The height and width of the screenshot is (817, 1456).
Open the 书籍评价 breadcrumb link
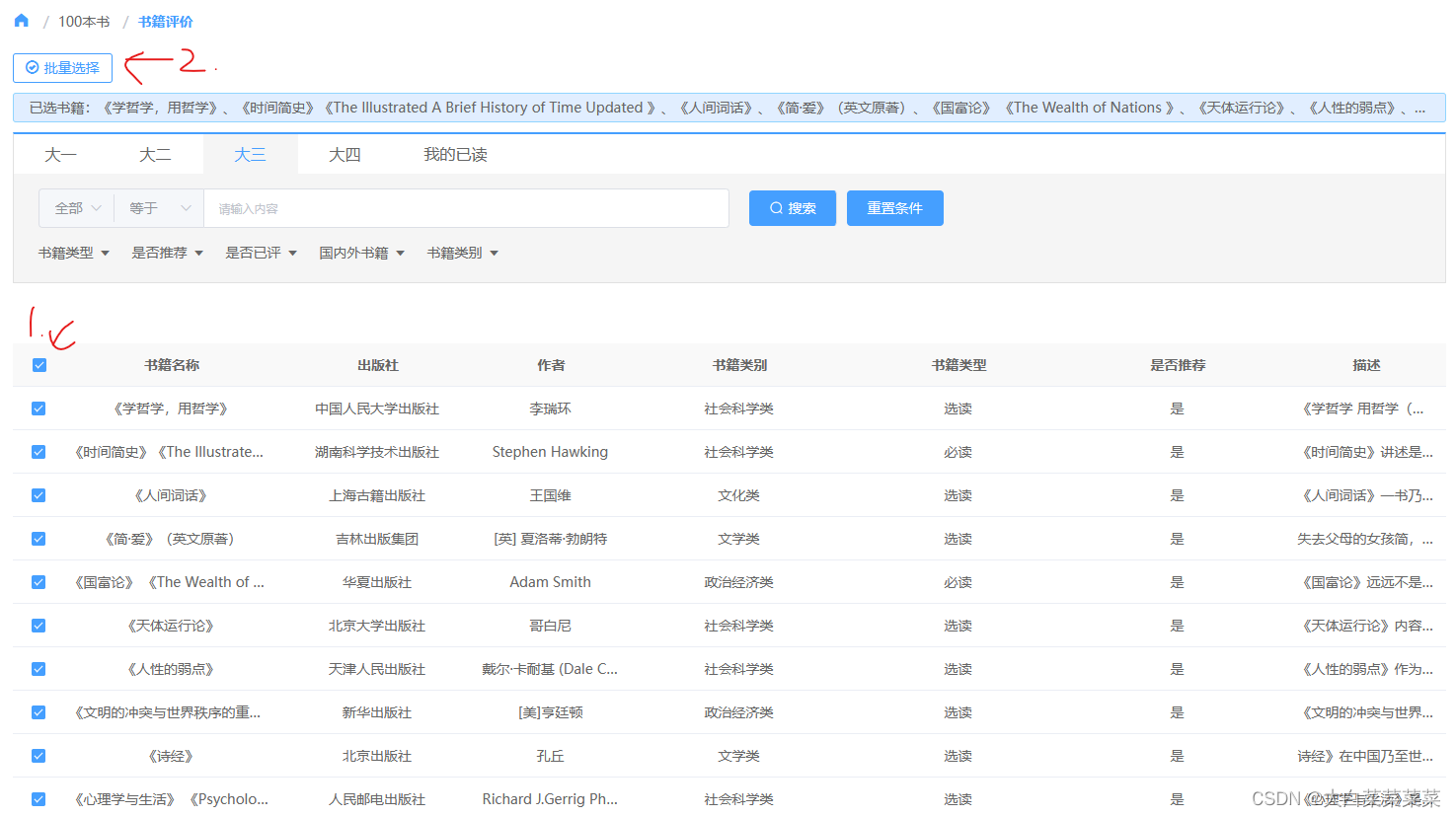(166, 22)
